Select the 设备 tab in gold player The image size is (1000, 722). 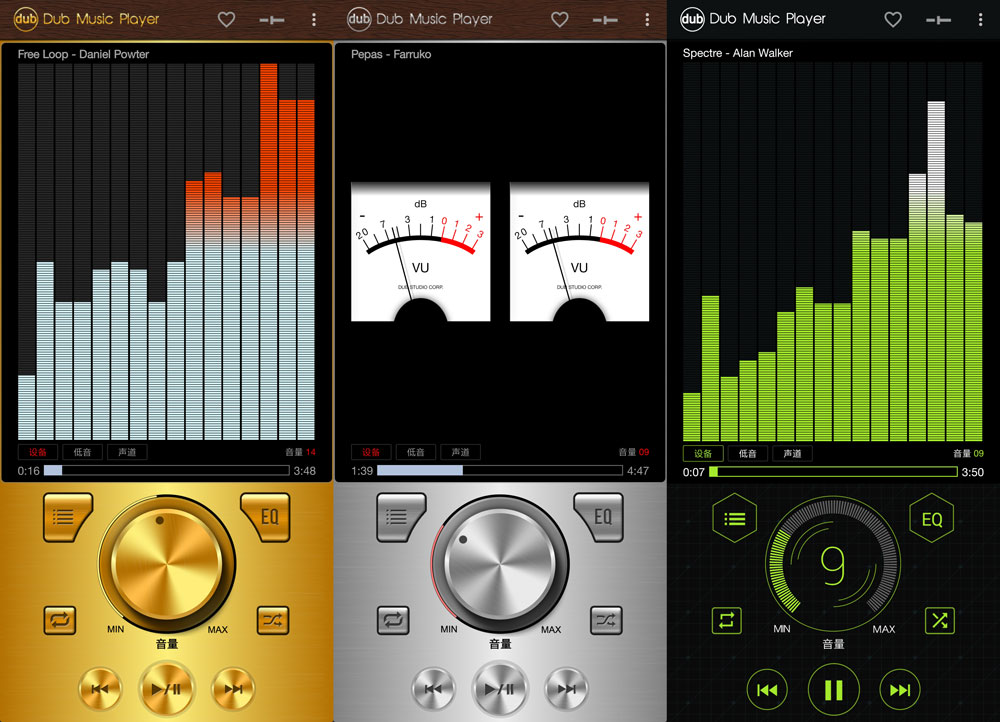coord(38,452)
